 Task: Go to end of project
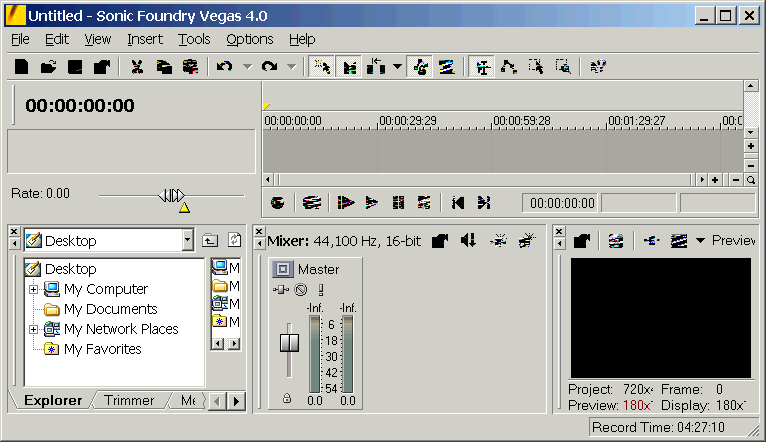[484, 202]
